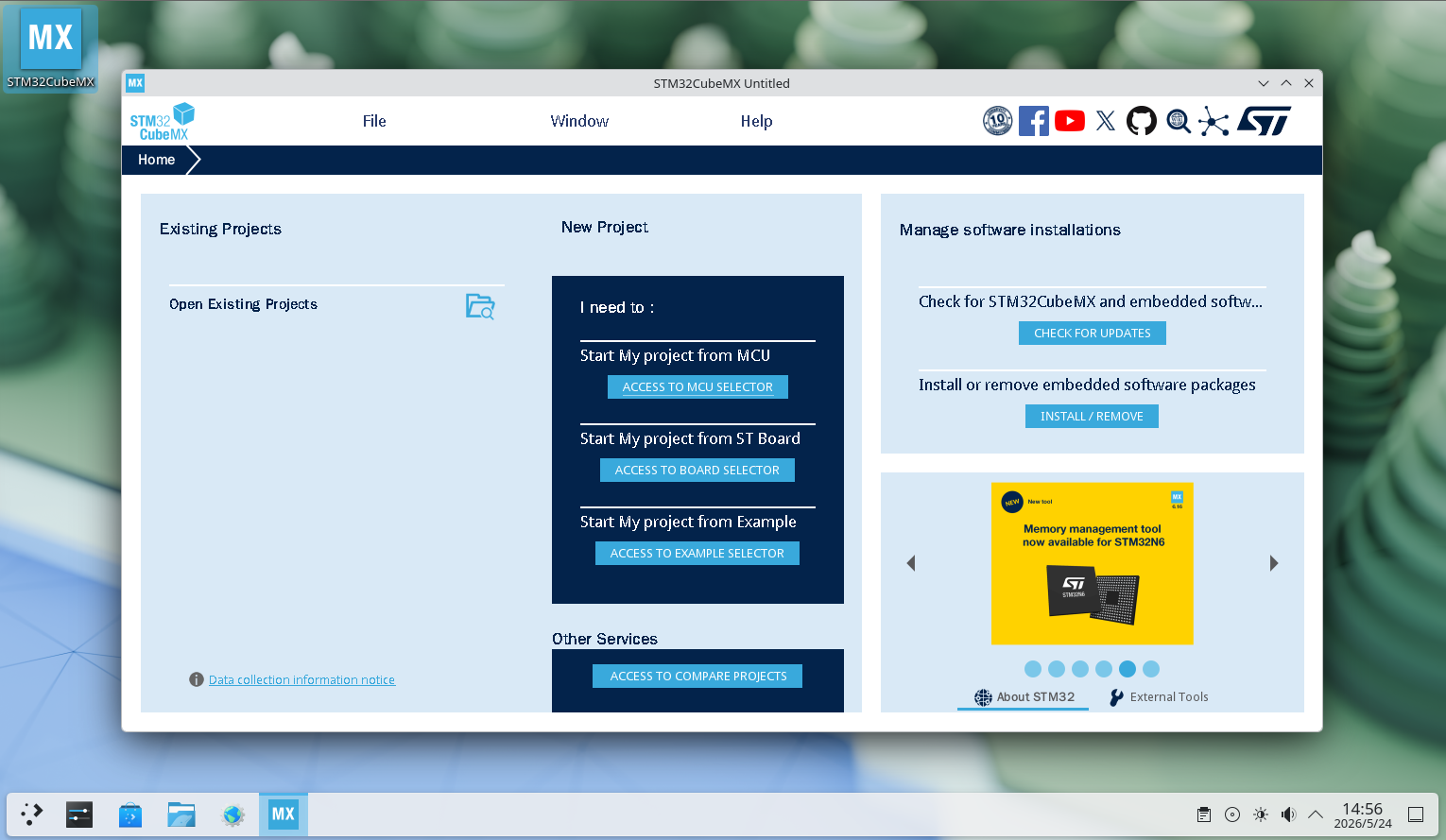Click the info icon beside data collection notice
The width and height of the screenshot is (1446, 840).
click(x=197, y=679)
